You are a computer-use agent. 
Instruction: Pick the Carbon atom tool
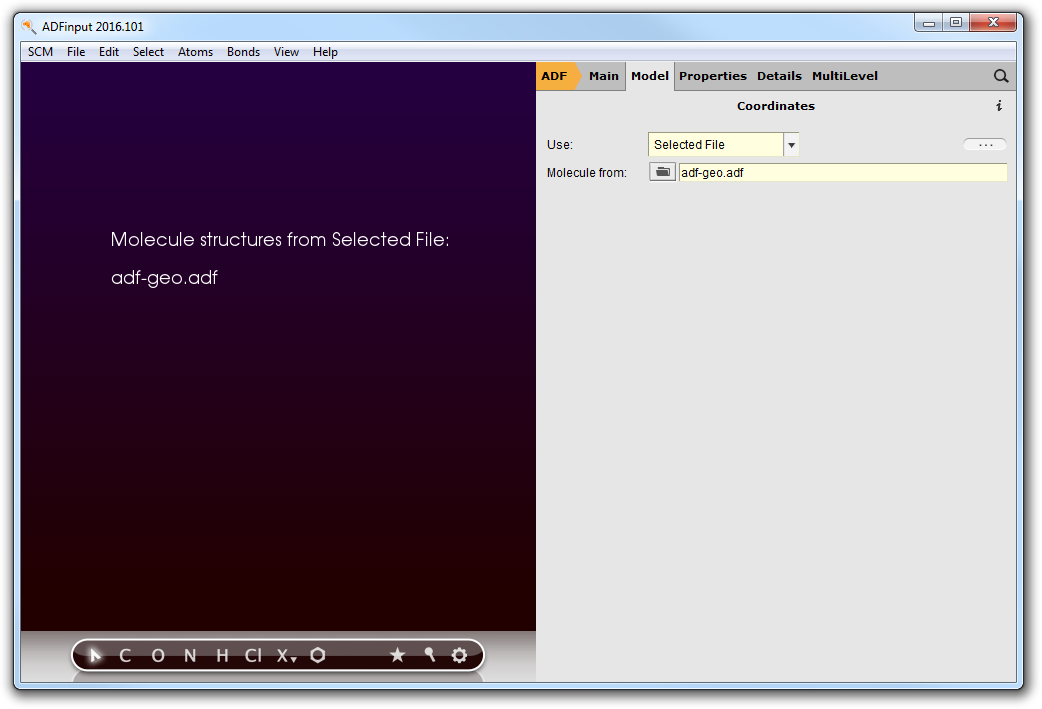[x=125, y=656]
